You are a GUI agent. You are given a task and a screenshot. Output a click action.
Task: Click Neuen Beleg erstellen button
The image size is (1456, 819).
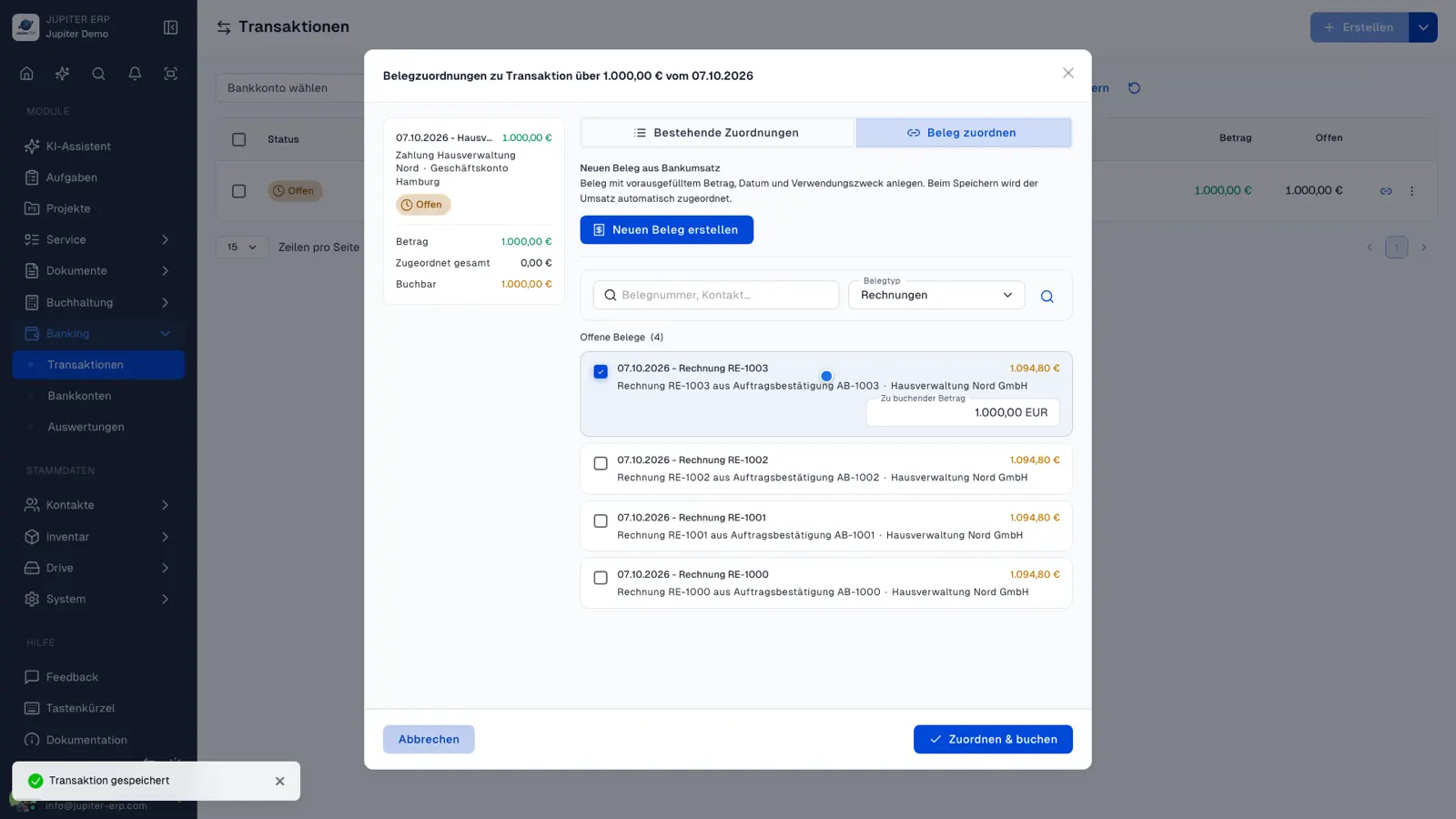pyautogui.click(x=666, y=229)
